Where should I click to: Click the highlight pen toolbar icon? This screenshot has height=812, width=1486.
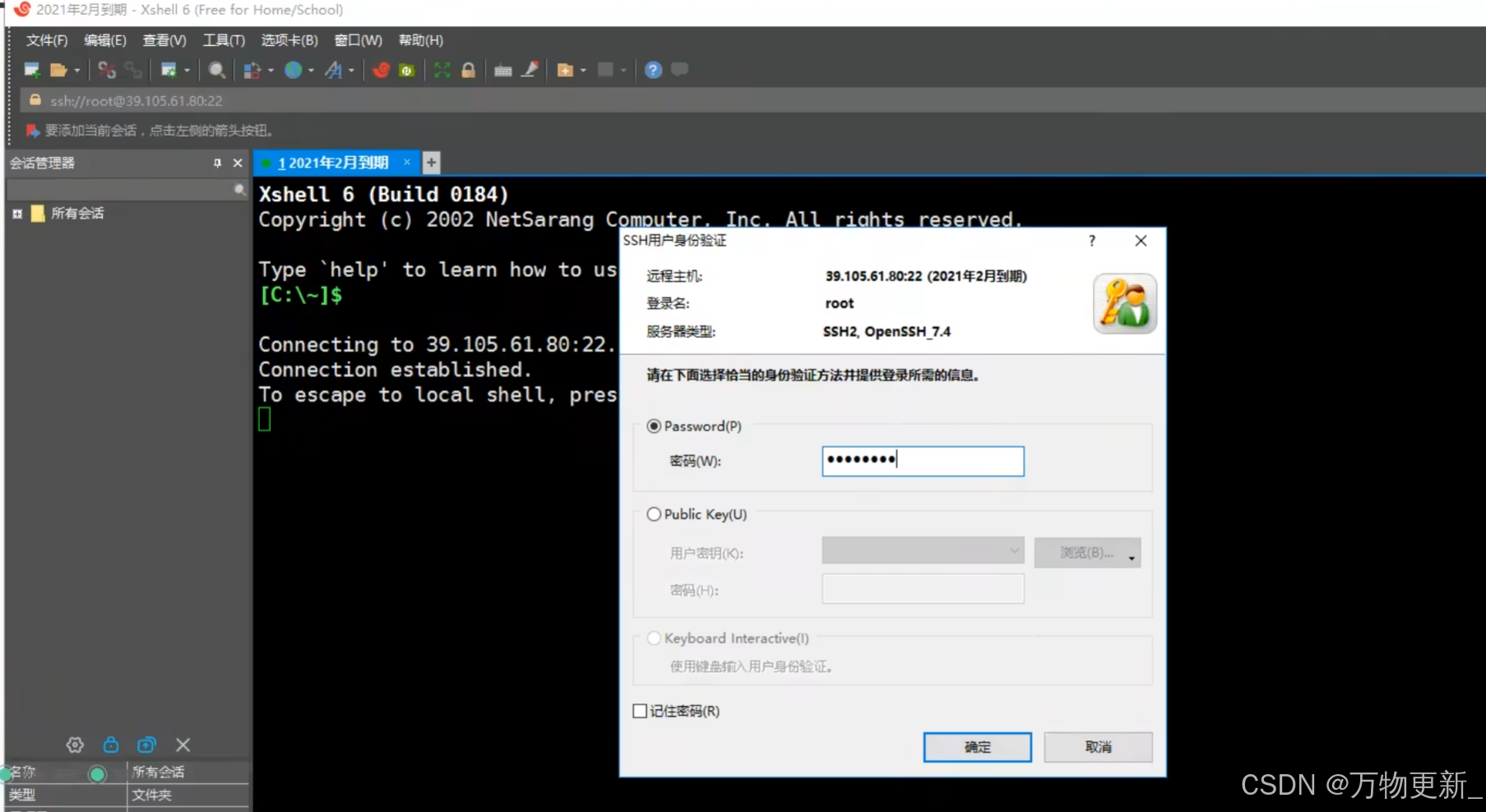(x=530, y=70)
